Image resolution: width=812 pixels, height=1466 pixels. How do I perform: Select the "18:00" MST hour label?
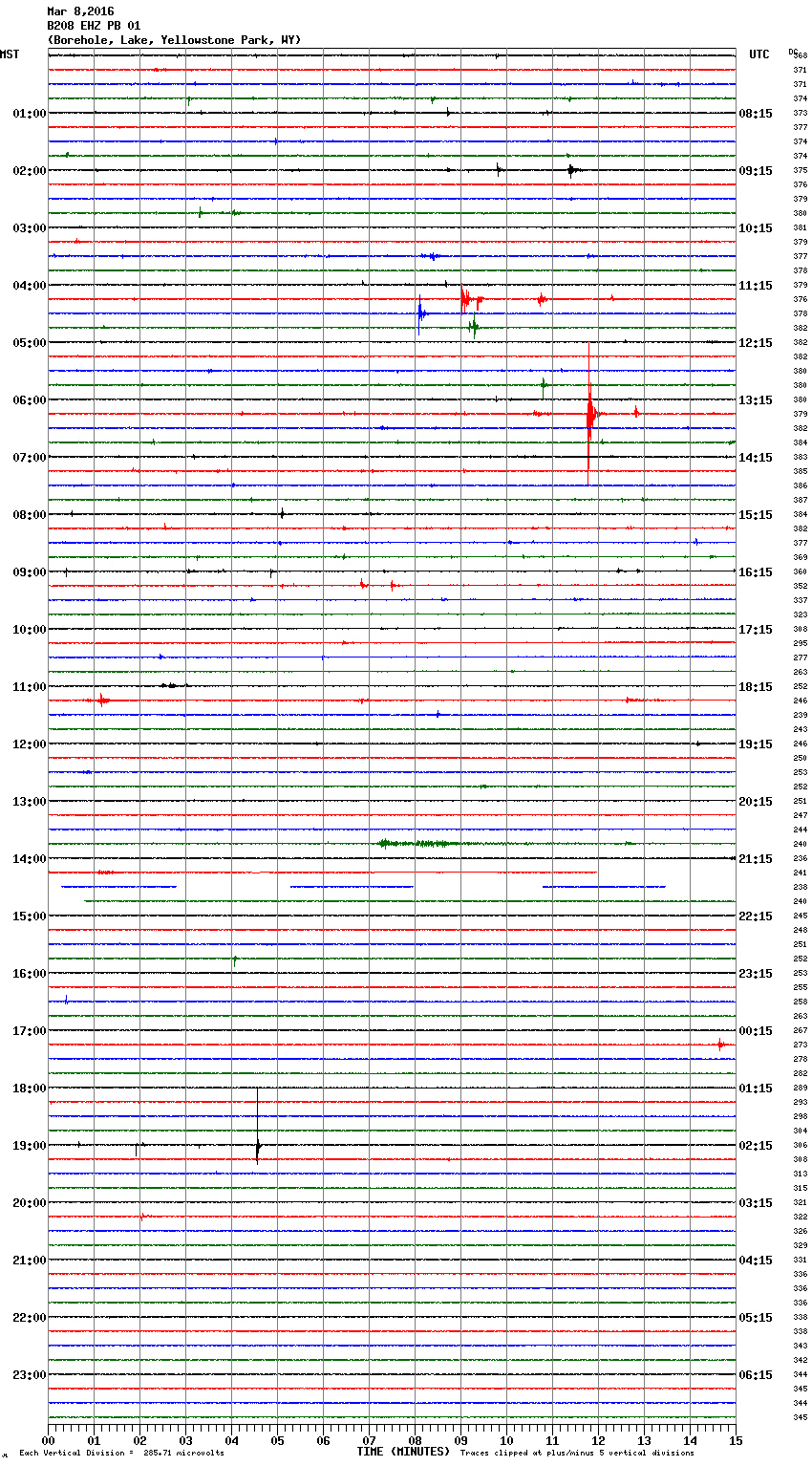29,1089
